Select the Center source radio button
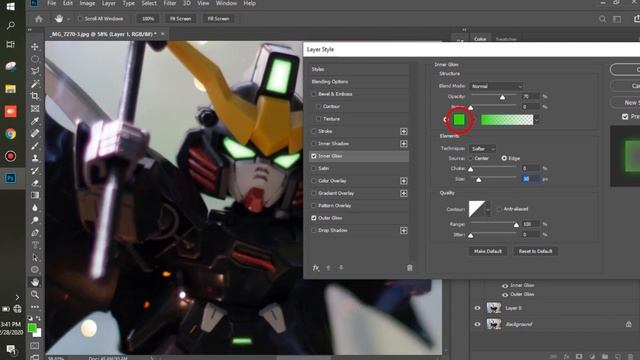Image resolution: width=640 pixels, height=360 pixels. (x=471, y=158)
